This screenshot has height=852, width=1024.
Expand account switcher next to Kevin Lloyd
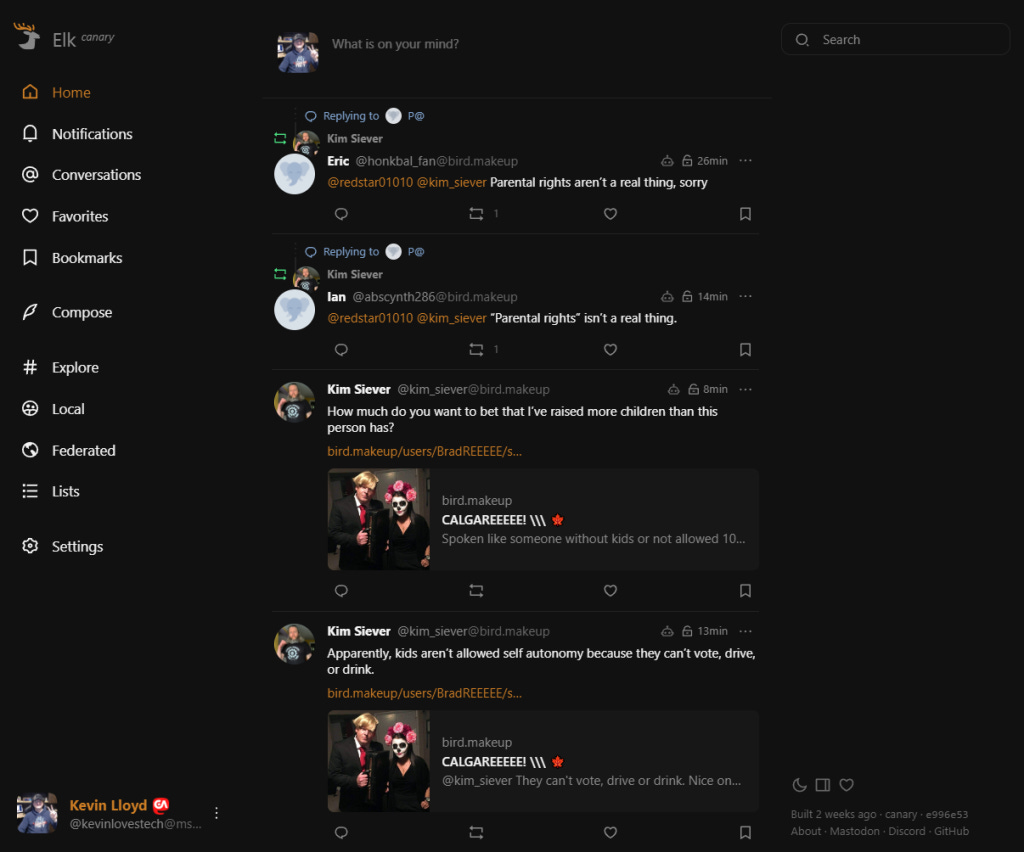pos(216,813)
